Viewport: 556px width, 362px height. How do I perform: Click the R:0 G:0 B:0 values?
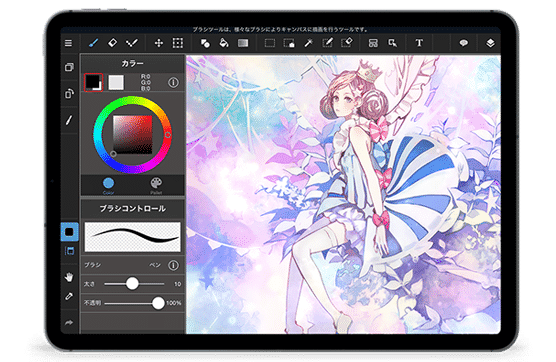pyautogui.click(x=145, y=82)
